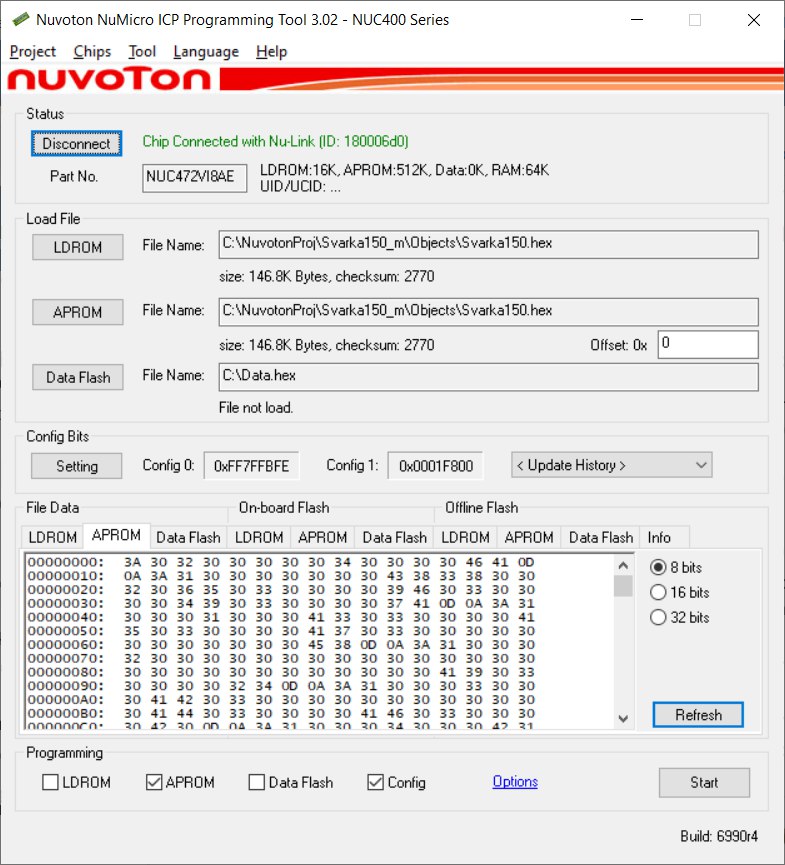The width and height of the screenshot is (785, 865).
Task: Open the On-board Flash LDROM tab
Action: (x=259, y=537)
